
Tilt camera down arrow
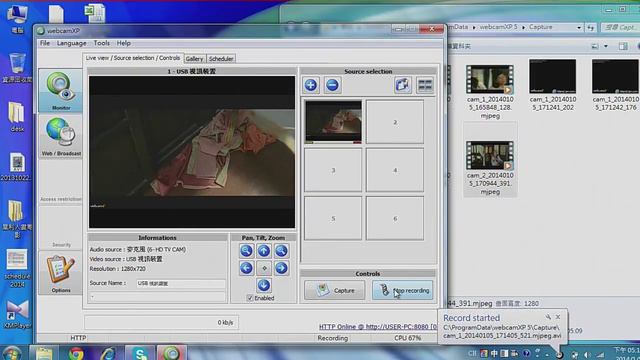(x=264, y=285)
